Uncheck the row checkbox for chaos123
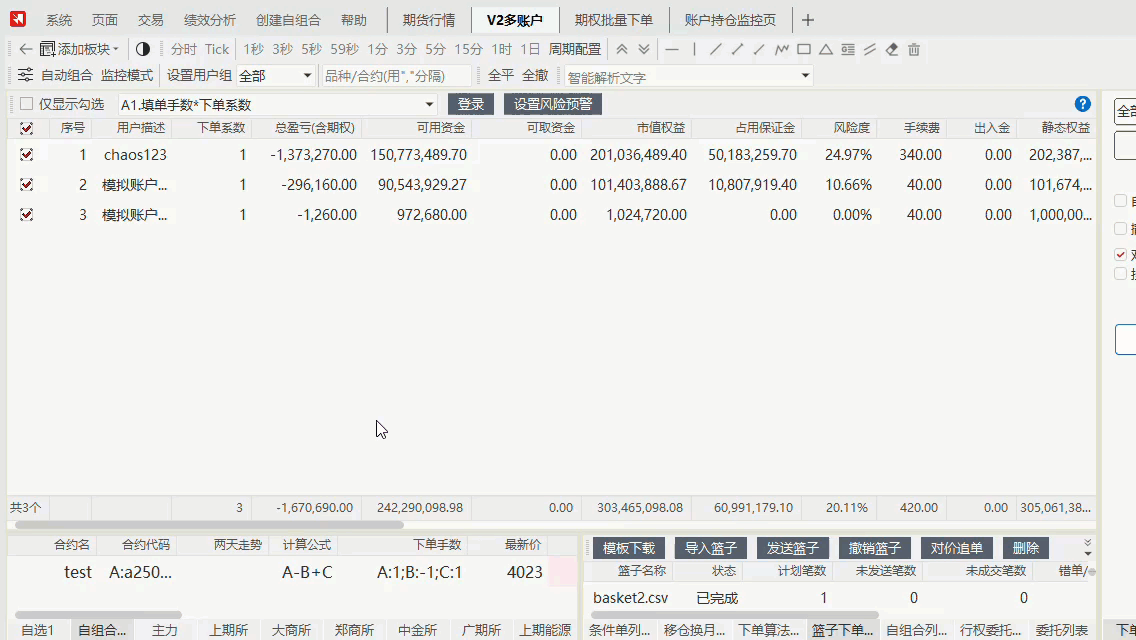The width and height of the screenshot is (1136, 640). (26, 154)
